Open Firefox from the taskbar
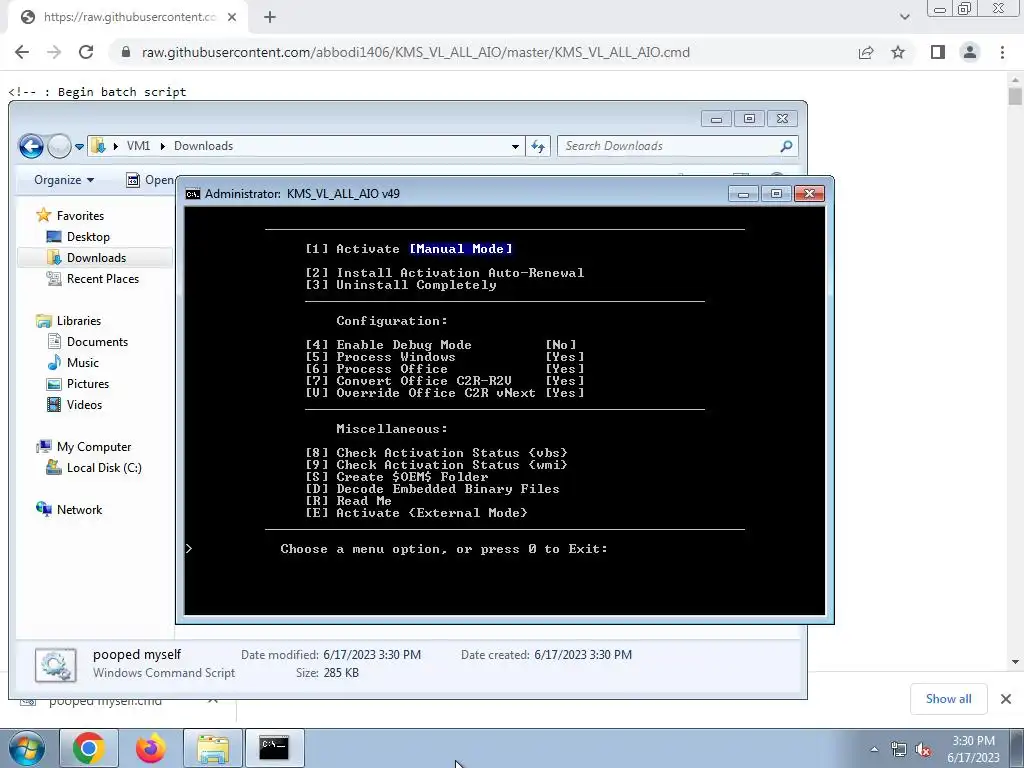 click(x=151, y=748)
